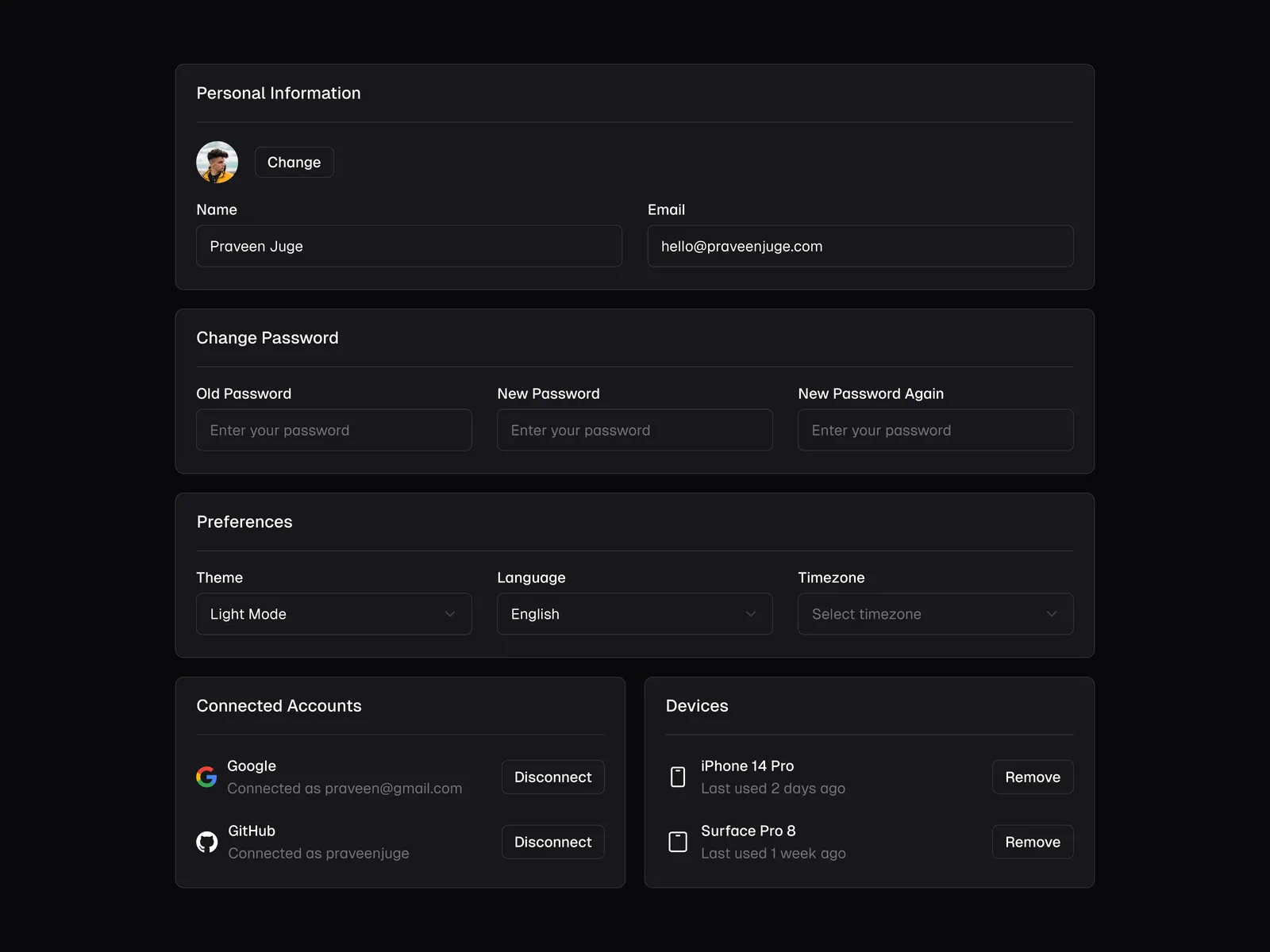The image size is (1270, 952).
Task: Click the Google logo icon
Action: [x=206, y=777]
